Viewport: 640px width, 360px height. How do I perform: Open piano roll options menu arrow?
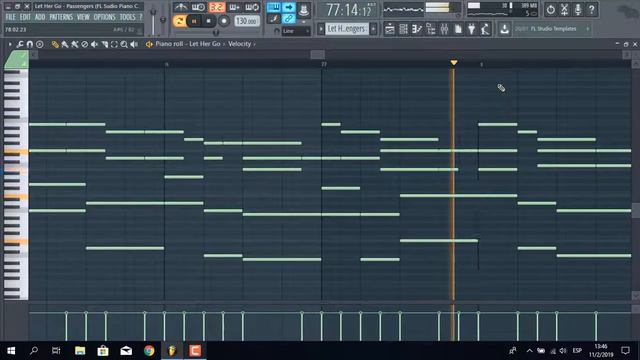tap(10, 44)
